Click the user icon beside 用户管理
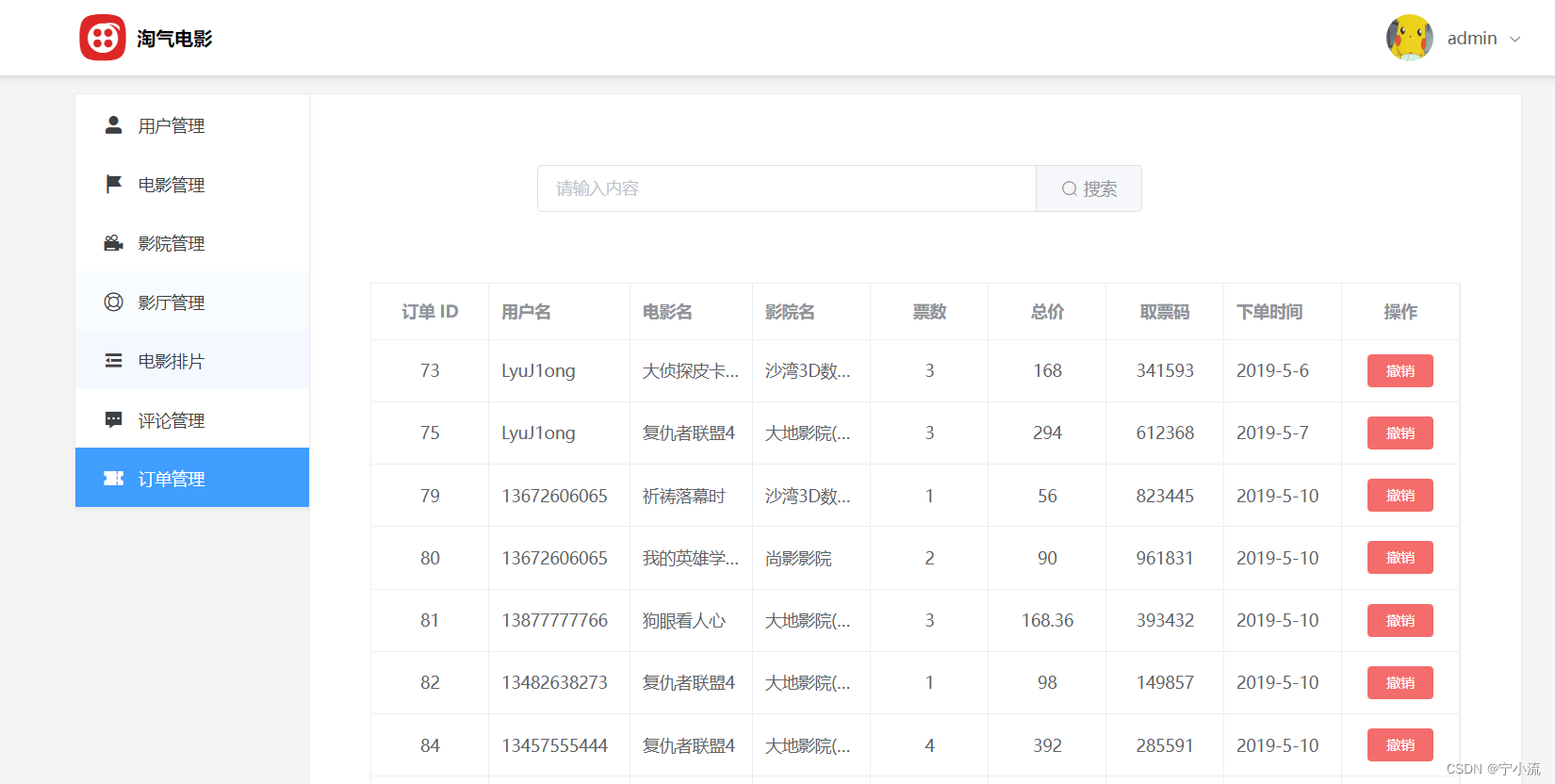 (113, 125)
